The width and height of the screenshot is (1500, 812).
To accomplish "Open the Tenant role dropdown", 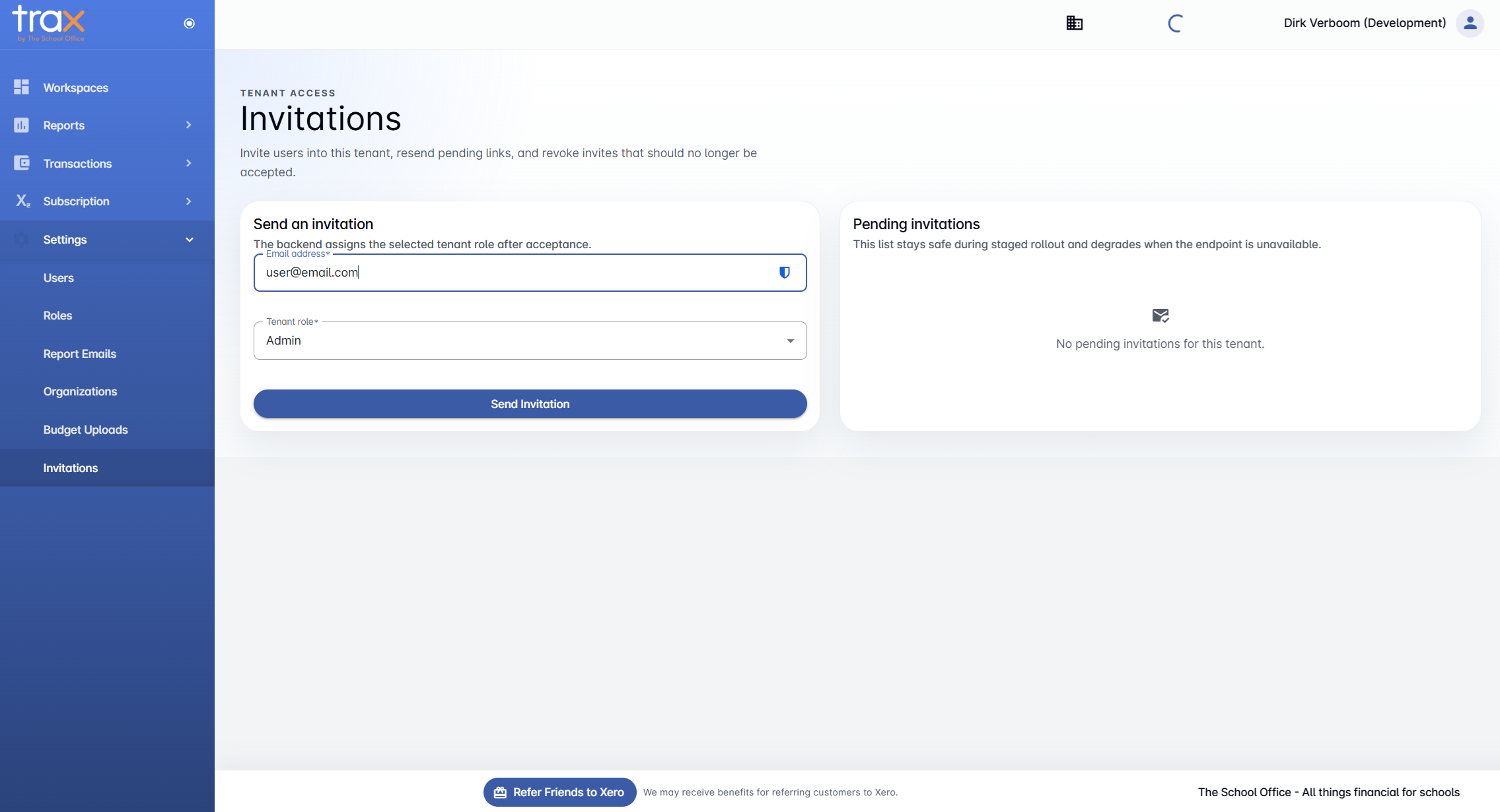I will (530, 341).
